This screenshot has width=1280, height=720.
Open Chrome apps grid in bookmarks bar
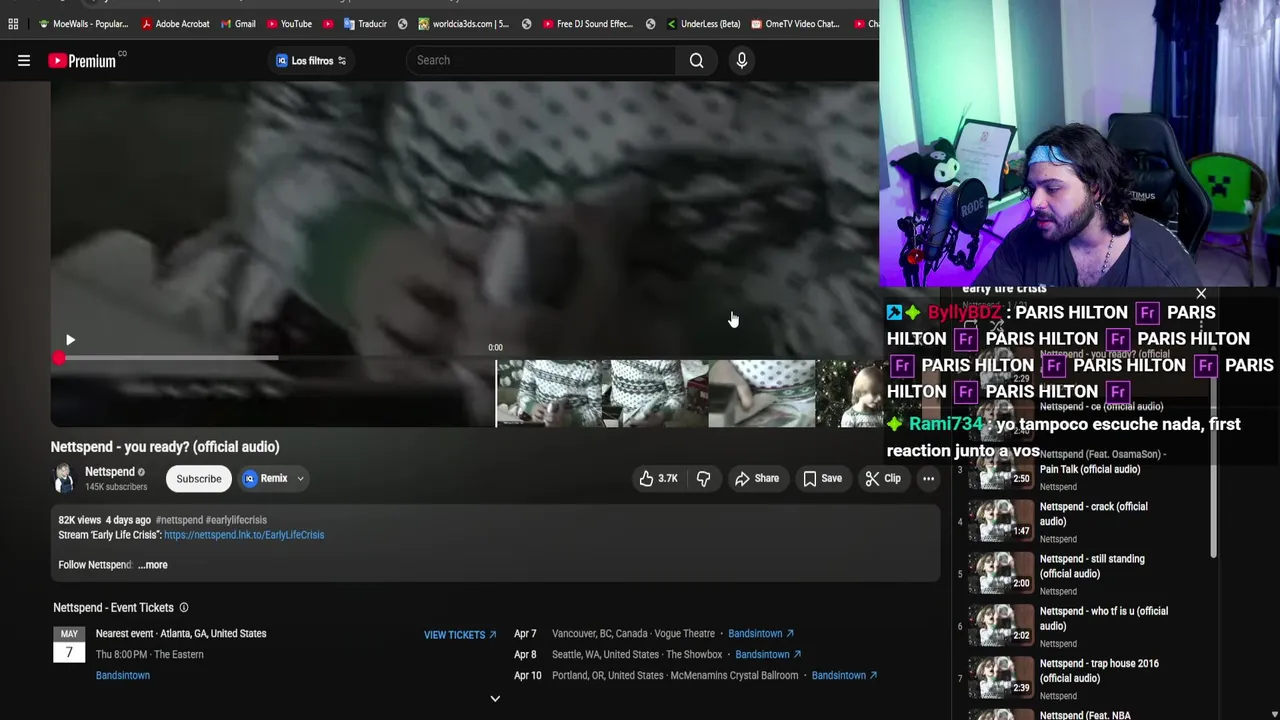coord(13,24)
